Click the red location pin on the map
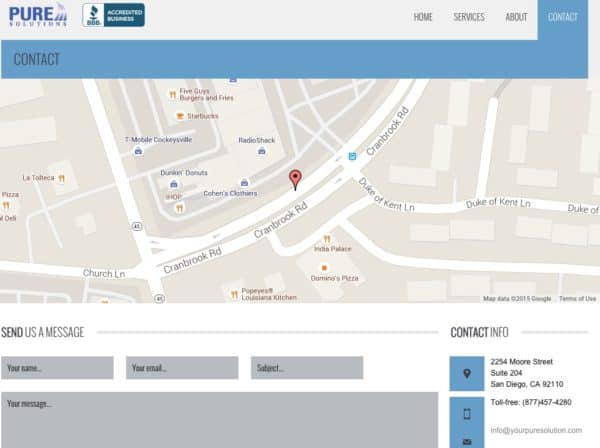Viewport: 600px width, 448px height. click(x=295, y=179)
